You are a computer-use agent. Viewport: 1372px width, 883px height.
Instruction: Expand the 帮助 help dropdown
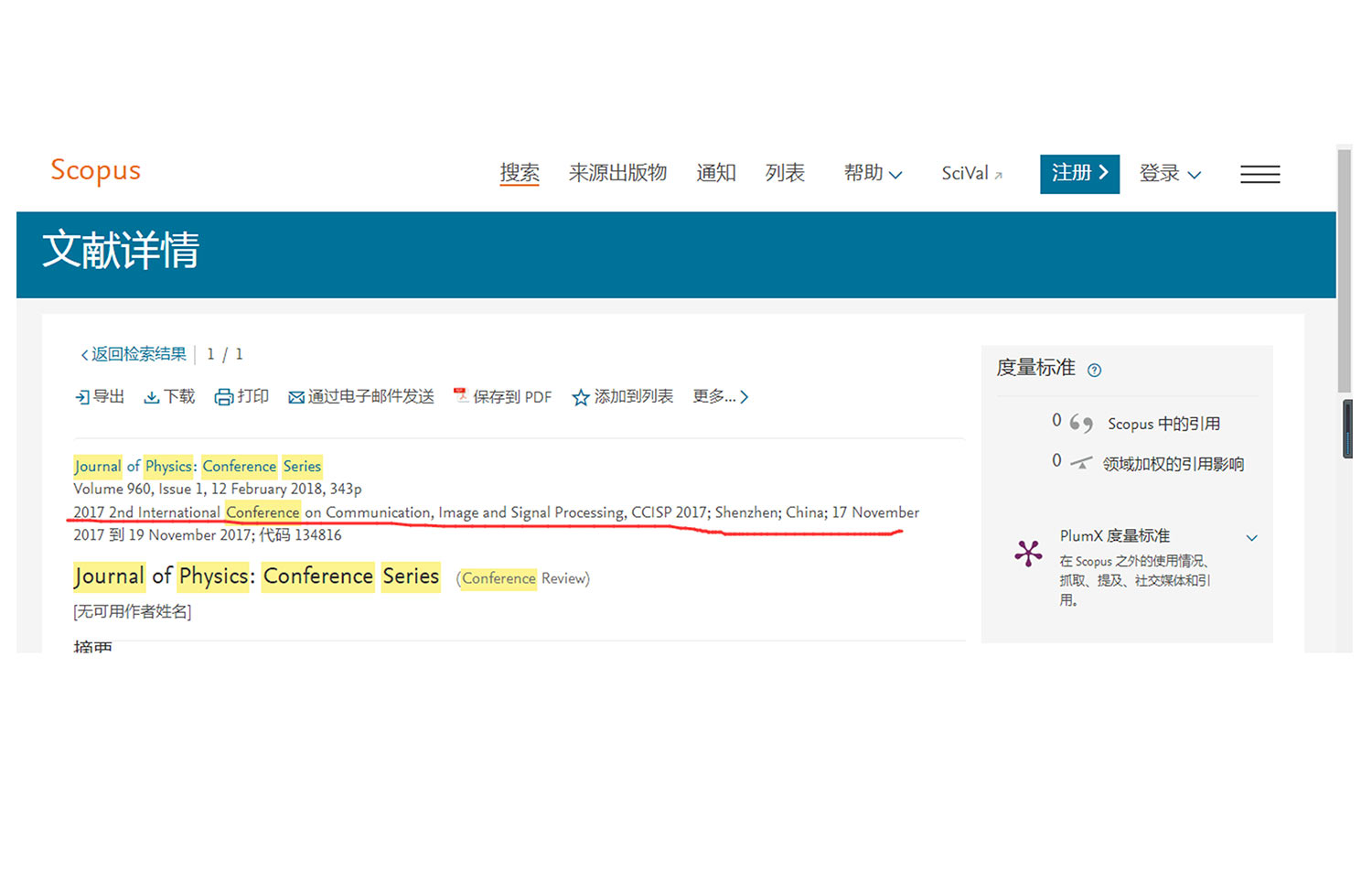coord(873,173)
